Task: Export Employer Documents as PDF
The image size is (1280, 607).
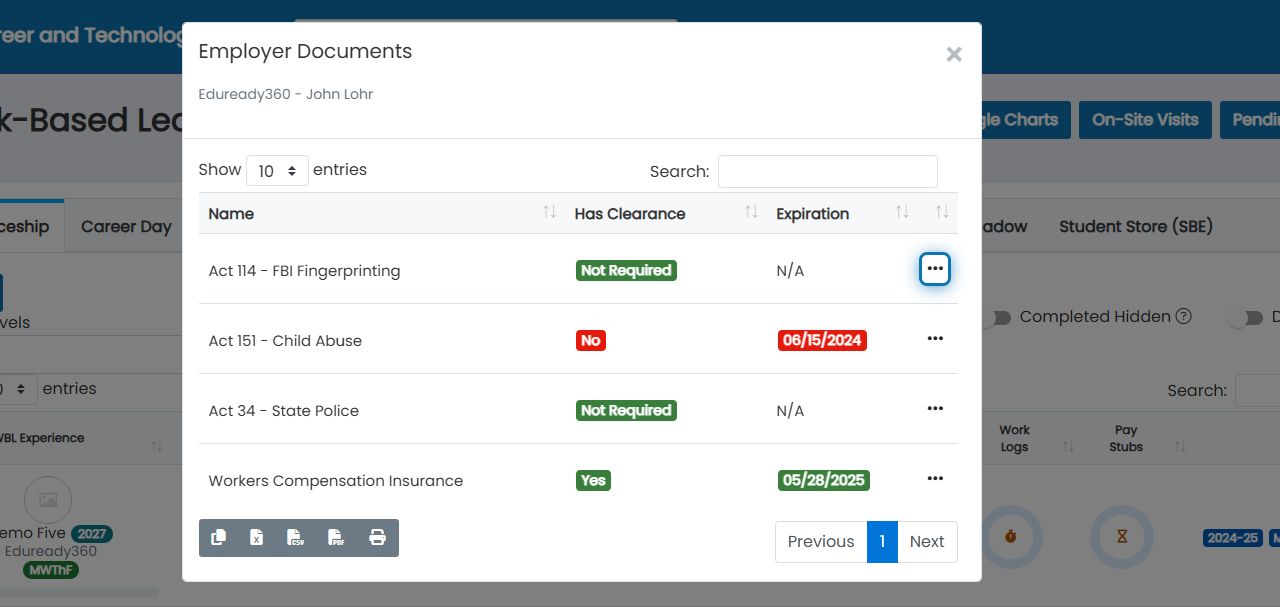Action: point(336,538)
